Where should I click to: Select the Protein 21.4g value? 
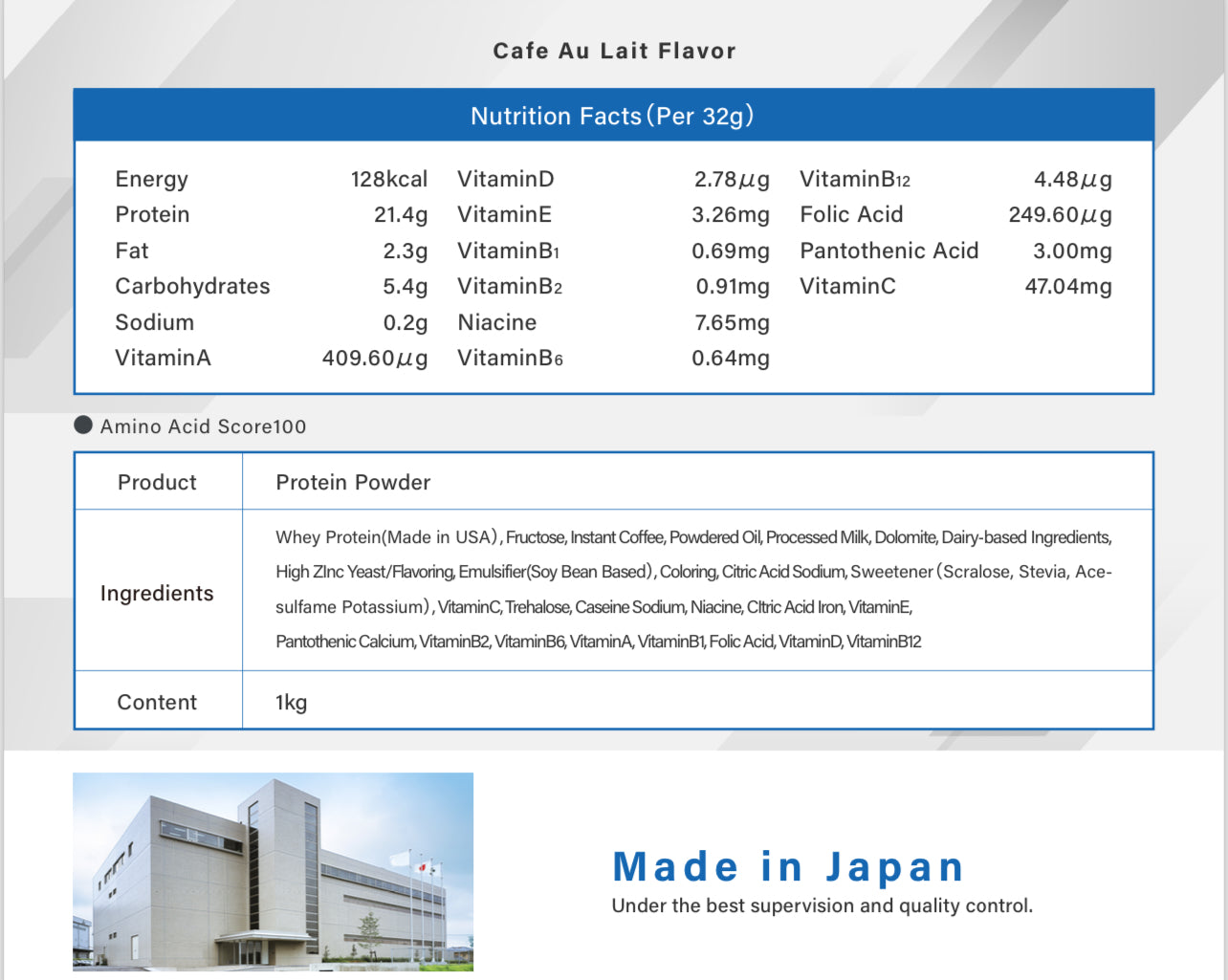(400, 215)
